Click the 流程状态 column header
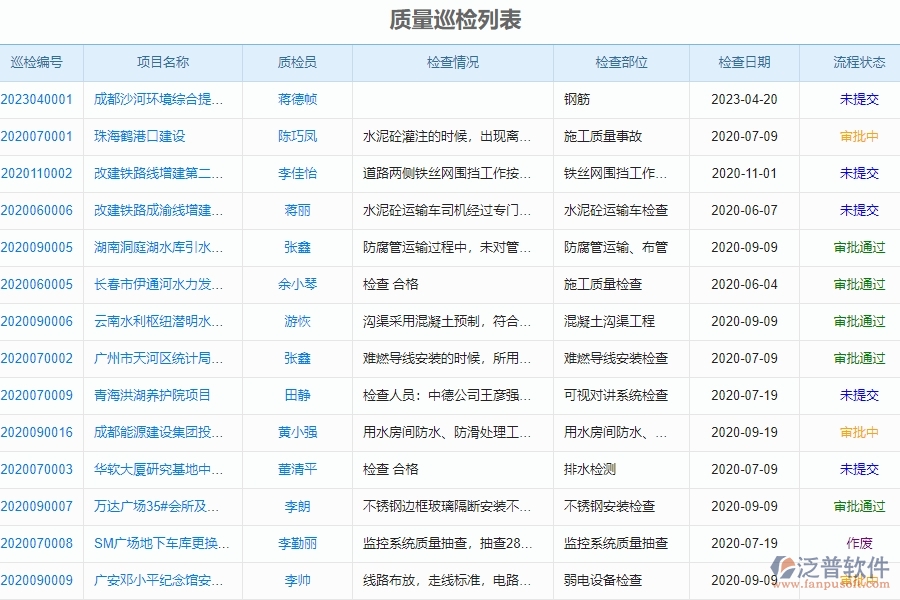The width and height of the screenshot is (900, 600). coord(859,62)
